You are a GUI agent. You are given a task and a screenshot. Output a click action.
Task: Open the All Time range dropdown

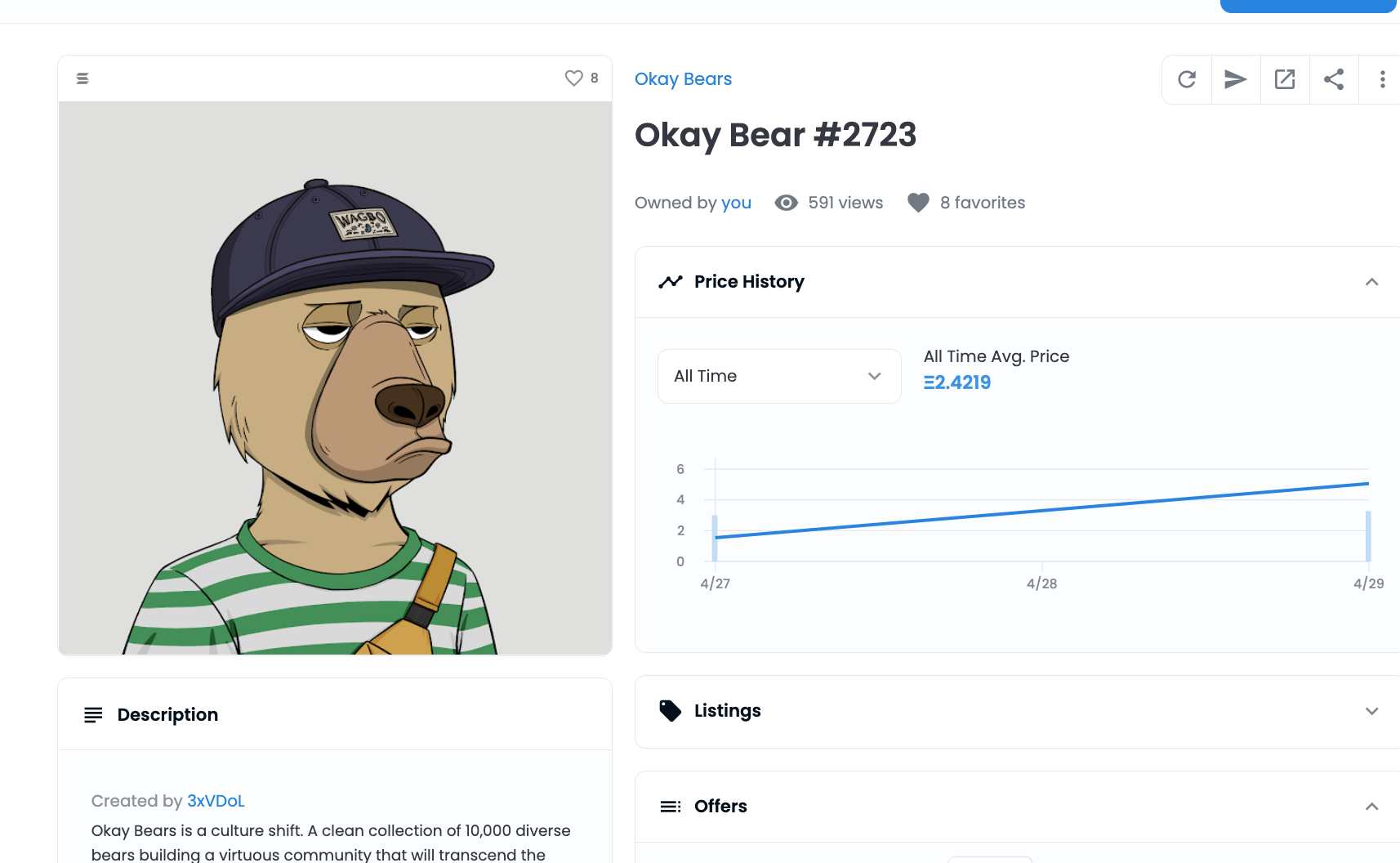click(x=778, y=376)
